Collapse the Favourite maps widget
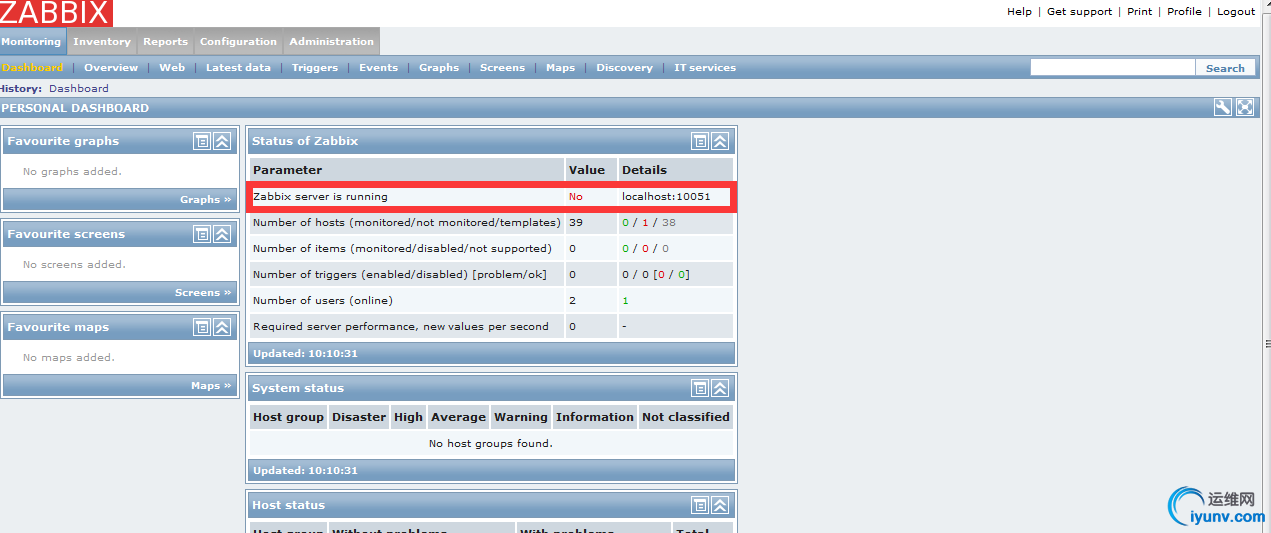1271x533 pixels. tap(222, 327)
